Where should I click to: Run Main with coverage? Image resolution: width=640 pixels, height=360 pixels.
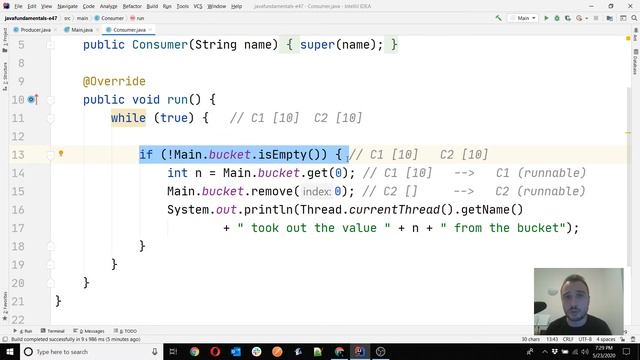pos(567,18)
